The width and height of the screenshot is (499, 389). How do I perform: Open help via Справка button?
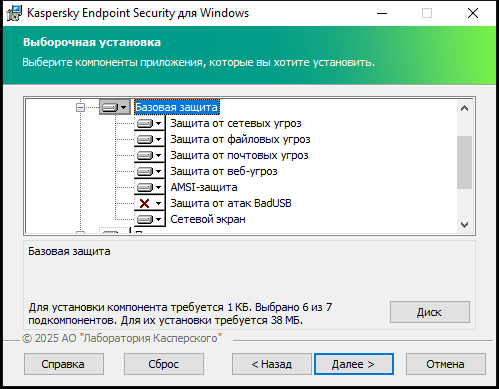pyautogui.click(x=64, y=364)
